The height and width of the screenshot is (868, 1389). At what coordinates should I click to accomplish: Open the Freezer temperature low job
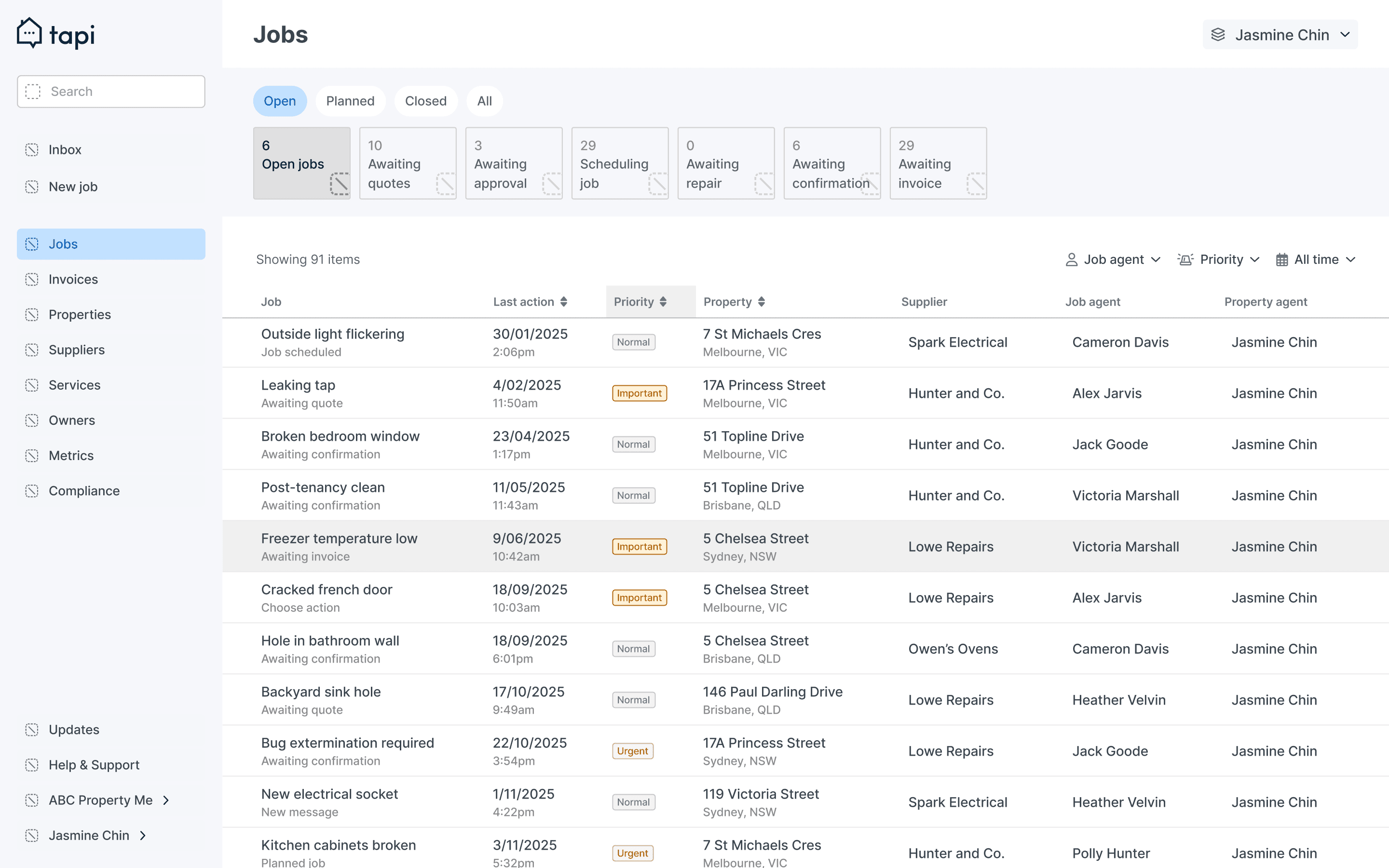tap(339, 539)
